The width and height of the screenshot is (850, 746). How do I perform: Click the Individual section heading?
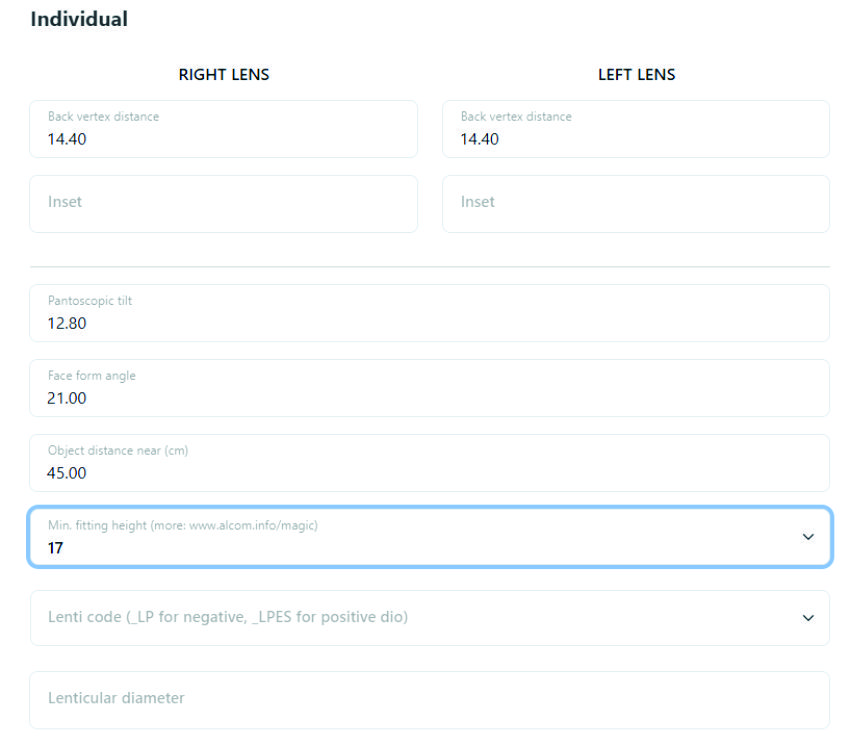pyautogui.click(x=79, y=19)
